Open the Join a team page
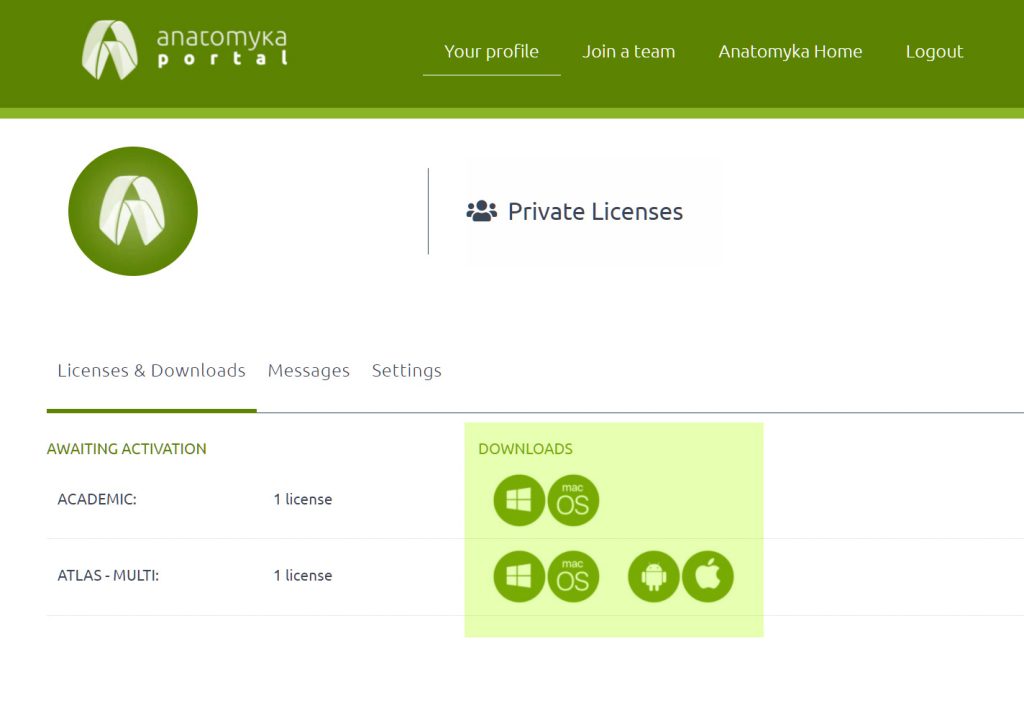 (628, 52)
